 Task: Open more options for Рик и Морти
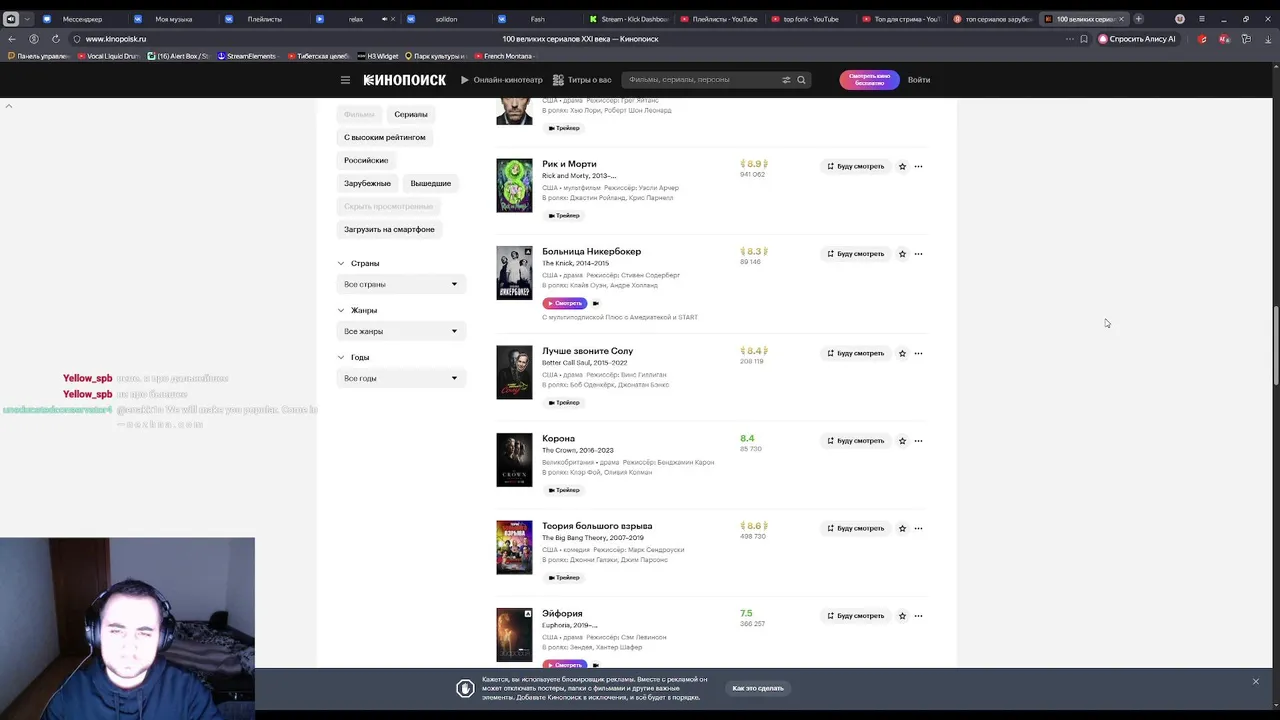(x=918, y=167)
